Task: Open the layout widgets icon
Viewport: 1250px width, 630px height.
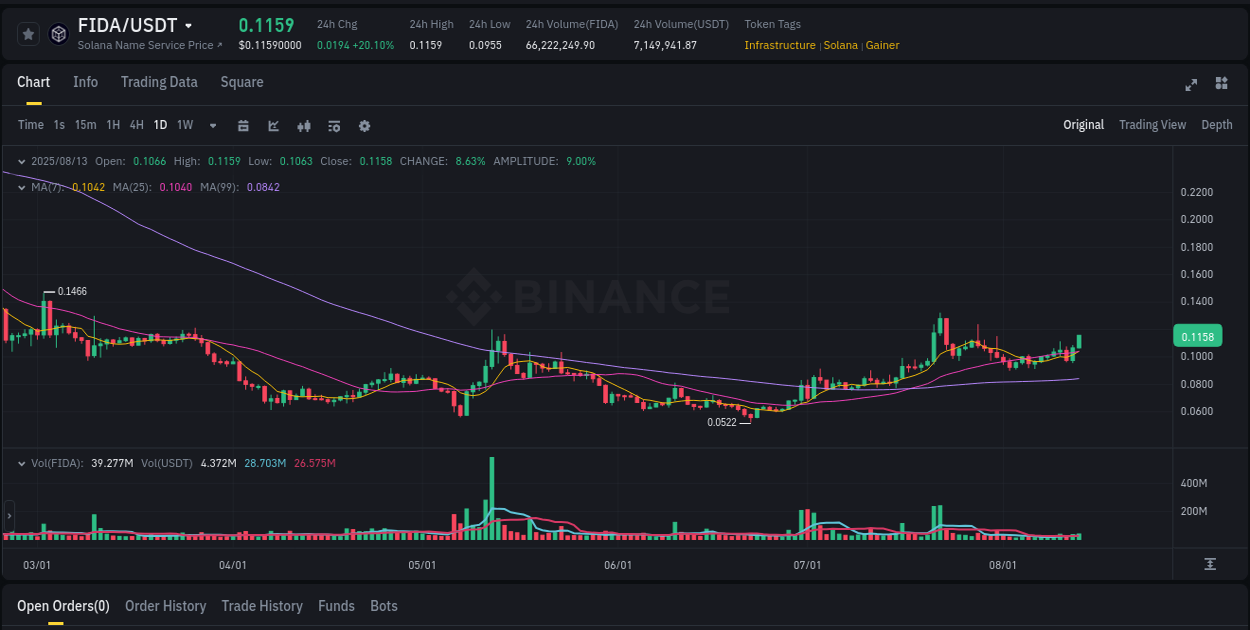Action: [1220, 85]
